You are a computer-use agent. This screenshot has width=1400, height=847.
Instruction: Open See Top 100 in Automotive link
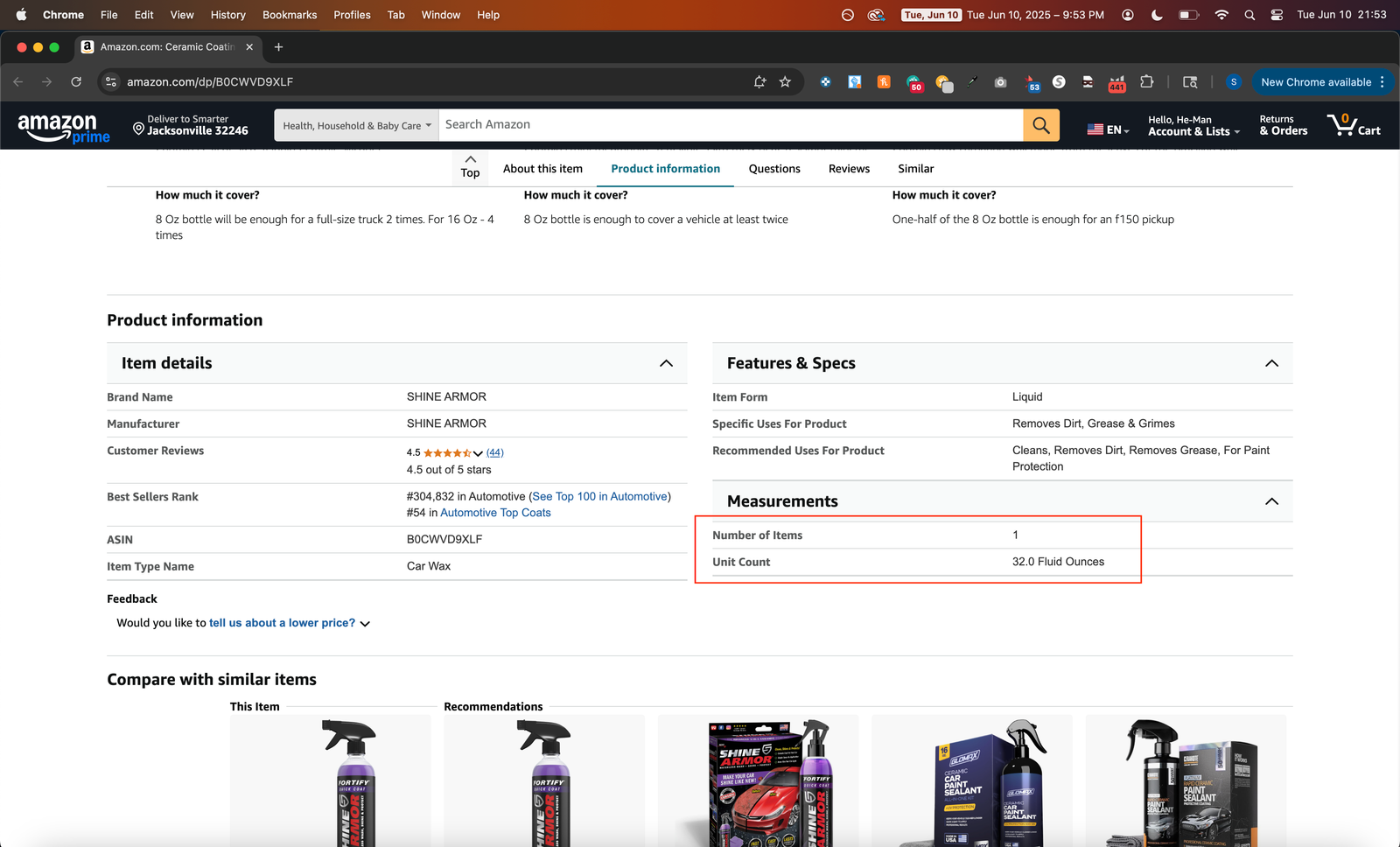(x=599, y=496)
